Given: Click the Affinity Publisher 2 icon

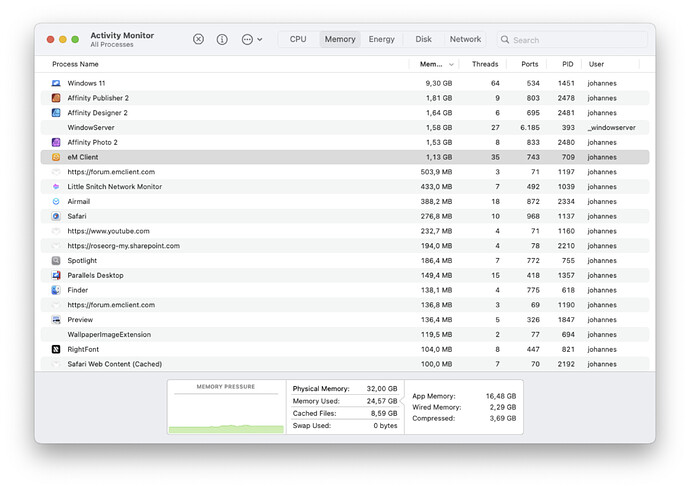Looking at the screenshot, I should 56,98.
